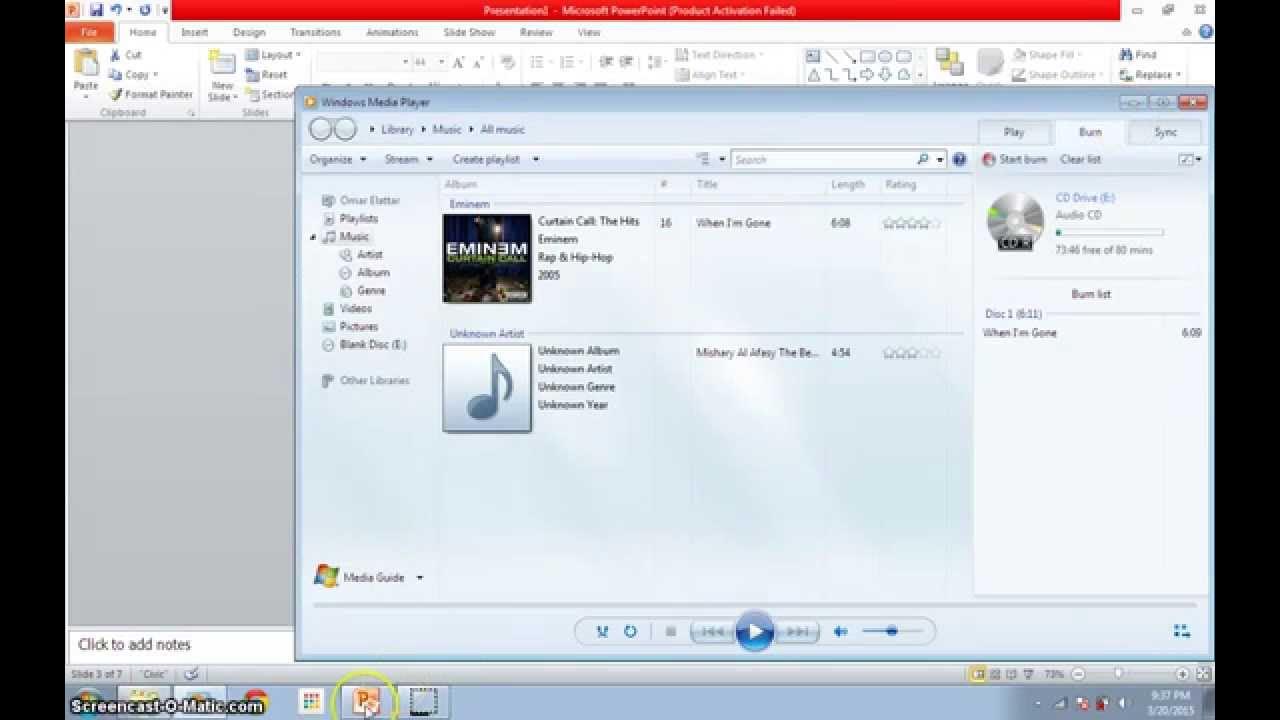Go back in Media Player
Image resolution: width=1280 pixels, height=720 pixels.
pyautogui.click(x=321, y=129)
